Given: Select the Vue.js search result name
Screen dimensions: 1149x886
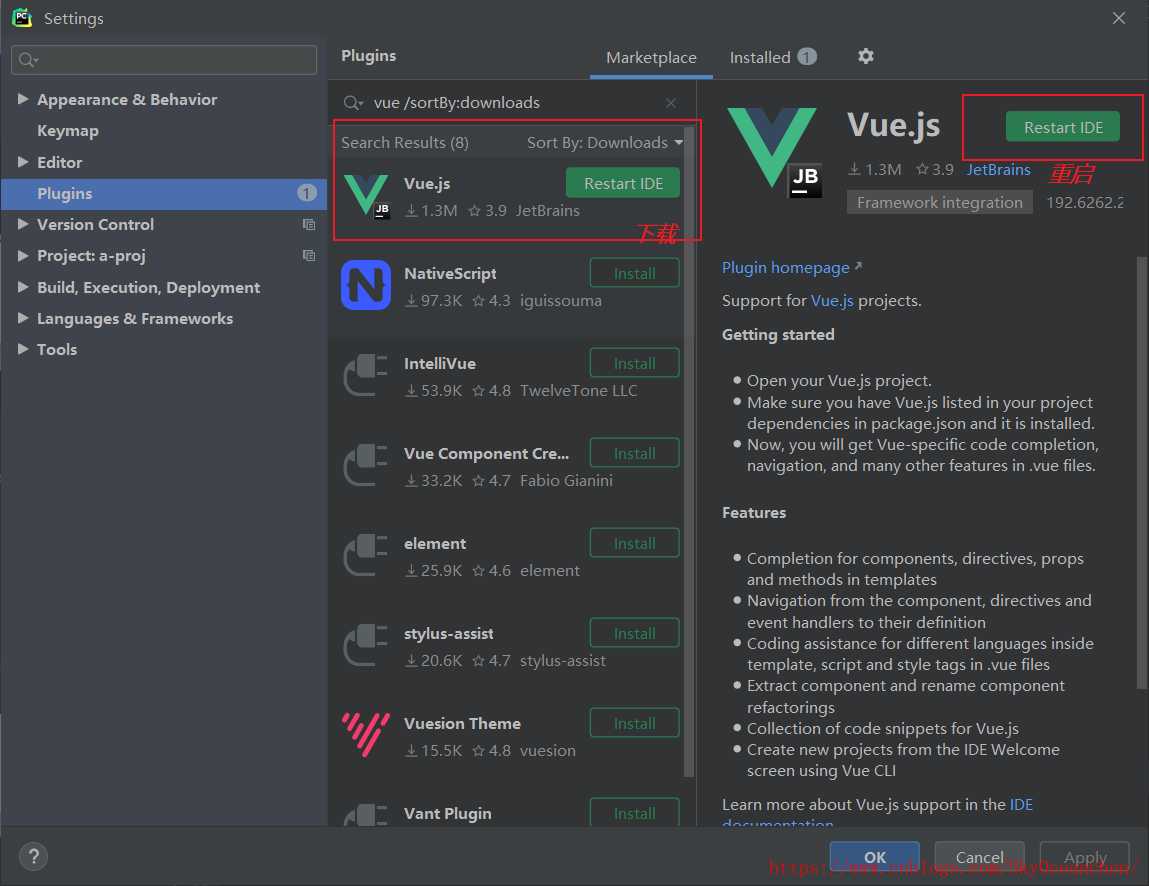Looking at the screenshot, I should (426, 183).
